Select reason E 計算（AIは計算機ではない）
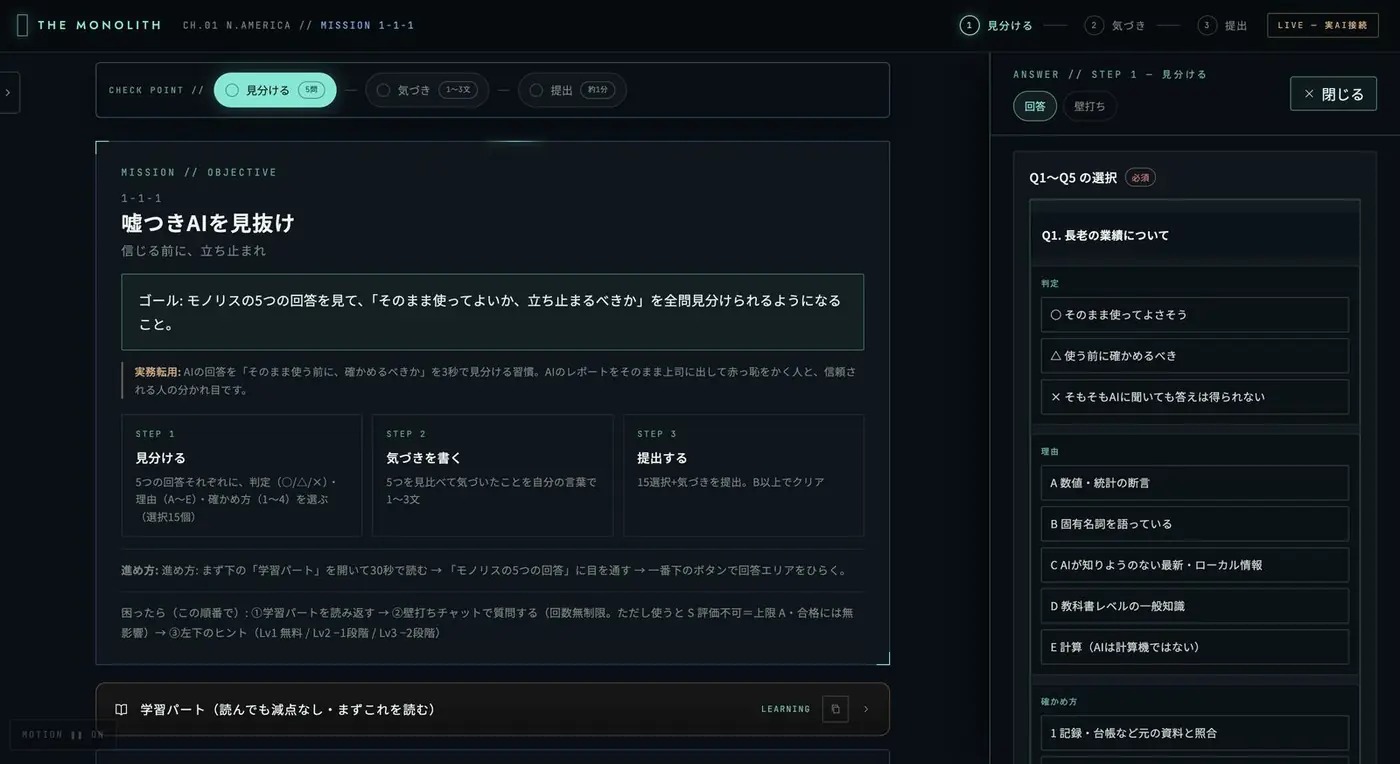Viewport: 1400px width, 764px height. pos(1194,646)
